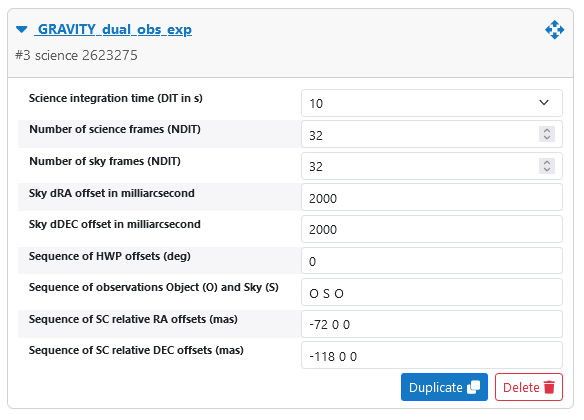Viewport: 584px width, 420px height.
Task: Duplicate this science template
Action: tap(444, 387)
